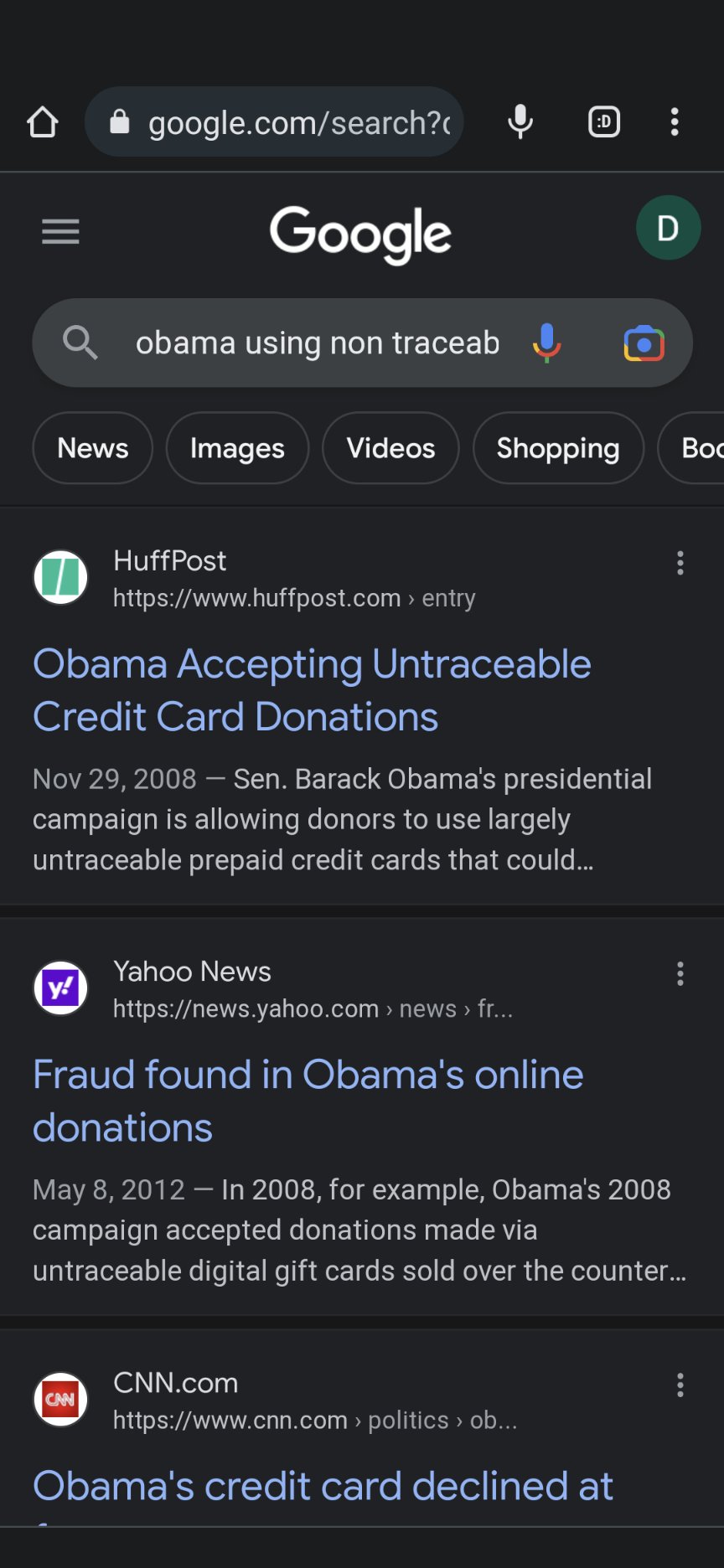The width and height of the screenshot is (724, 1568).
Task: Open the browser three-dot menu
Action: click(675, 122)
